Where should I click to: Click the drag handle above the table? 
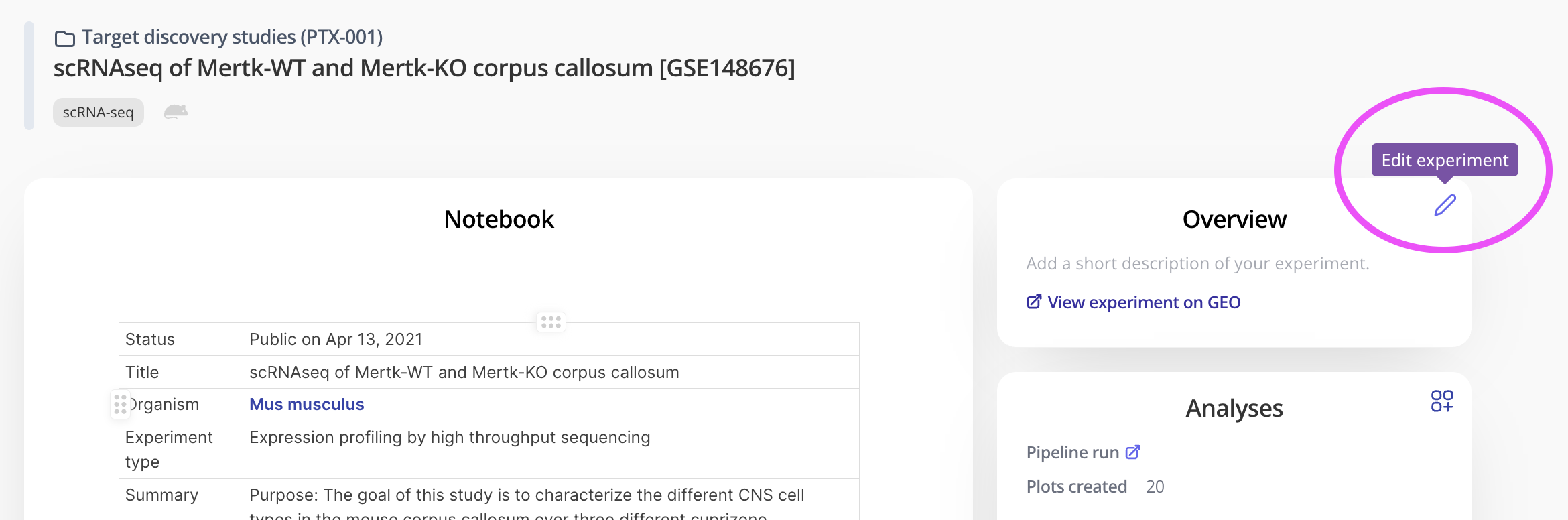coord(551,322)
